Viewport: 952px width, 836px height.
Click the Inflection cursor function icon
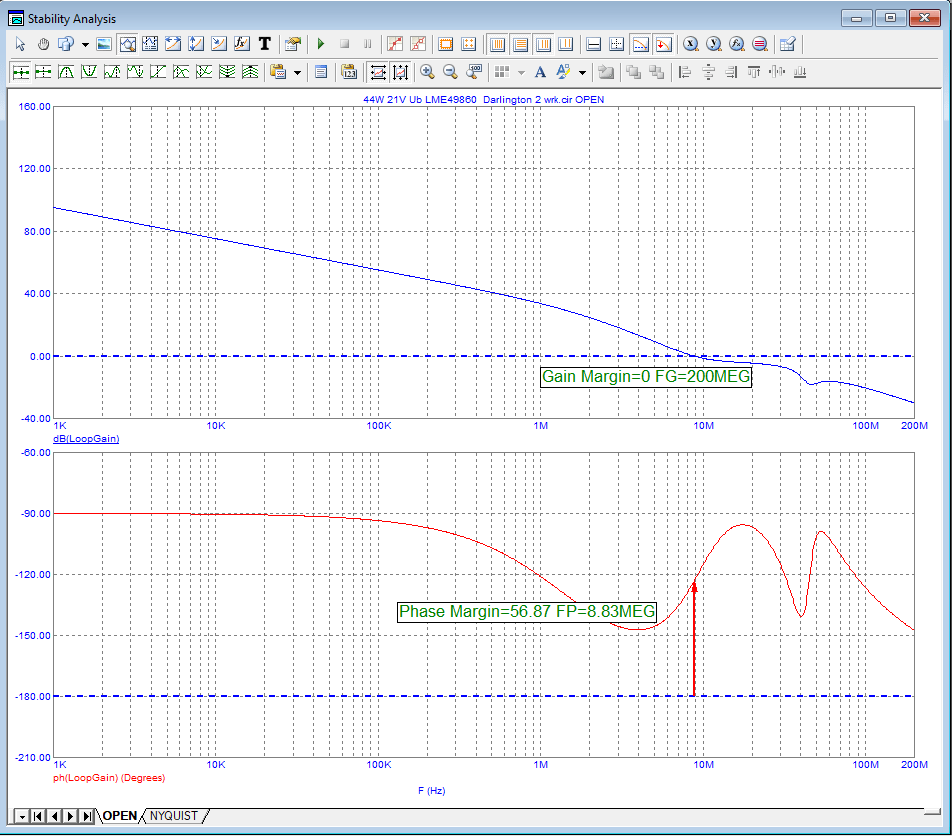158,72
